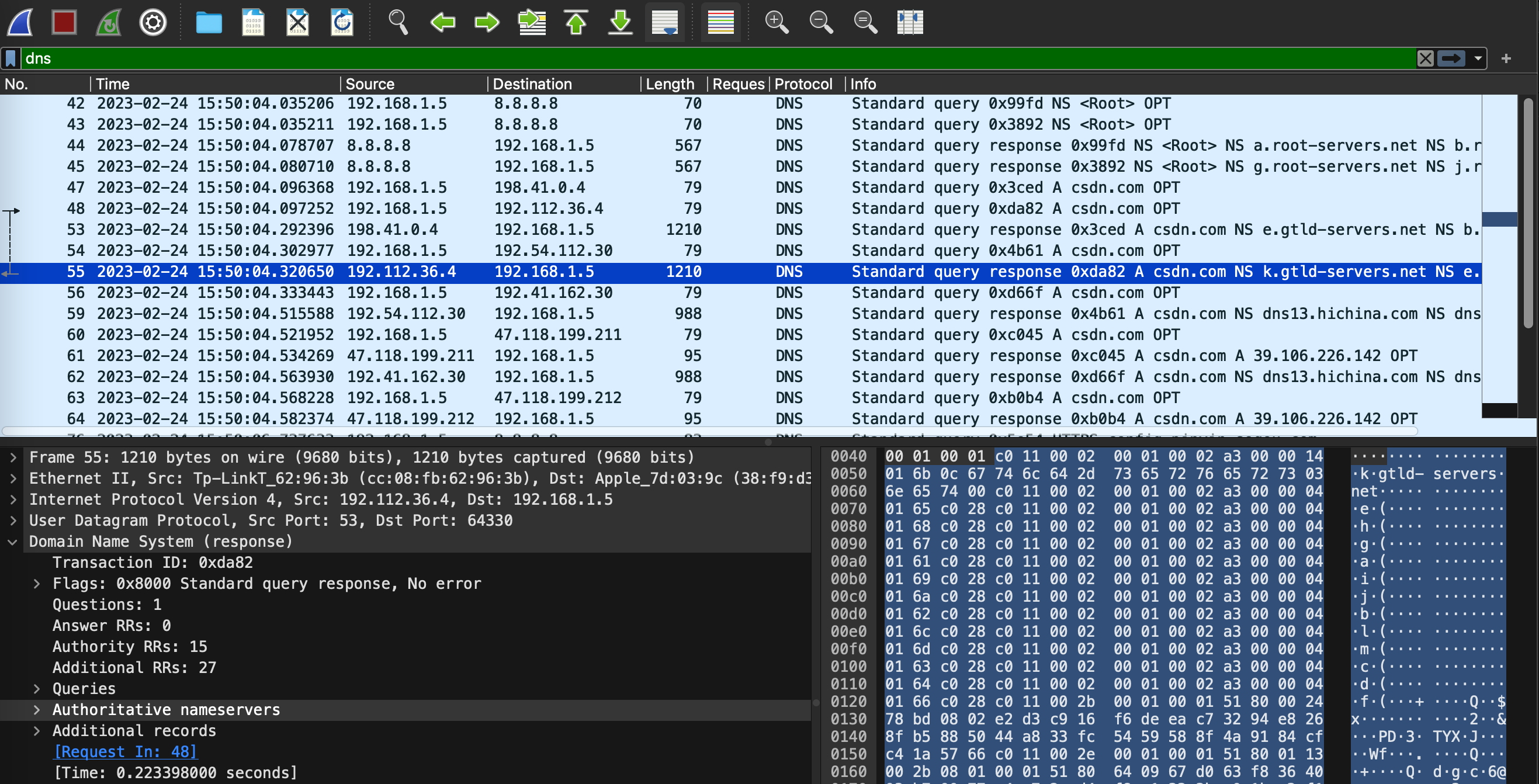Select the Additional RRs: 27 field
The width and height of the screenshot is (1539, 784).
click(x=134, y=668)
